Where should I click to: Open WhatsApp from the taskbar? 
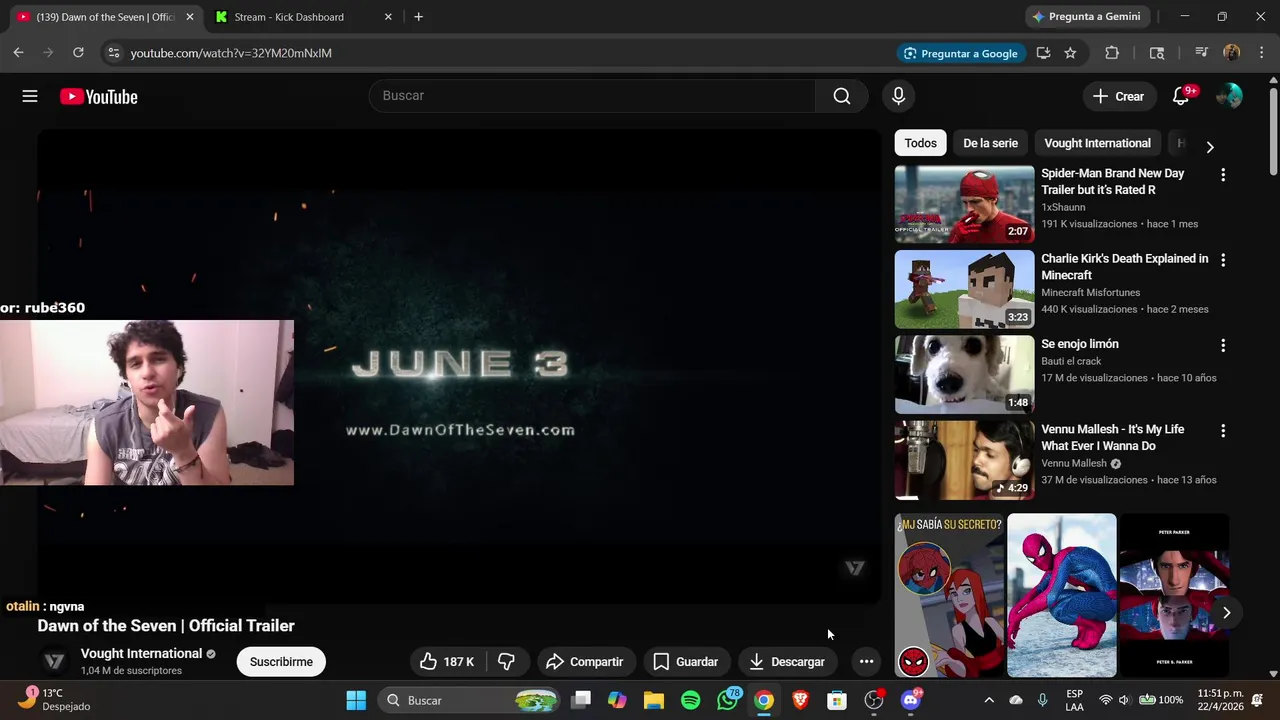click(728, 701)
